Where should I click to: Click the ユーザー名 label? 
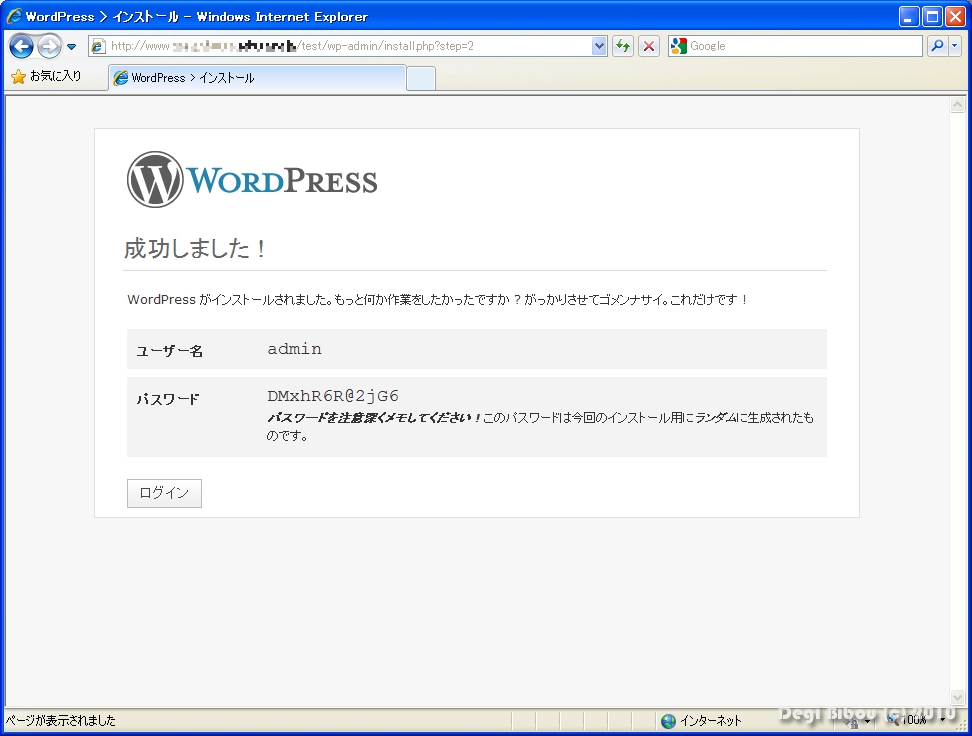(169, 351)
